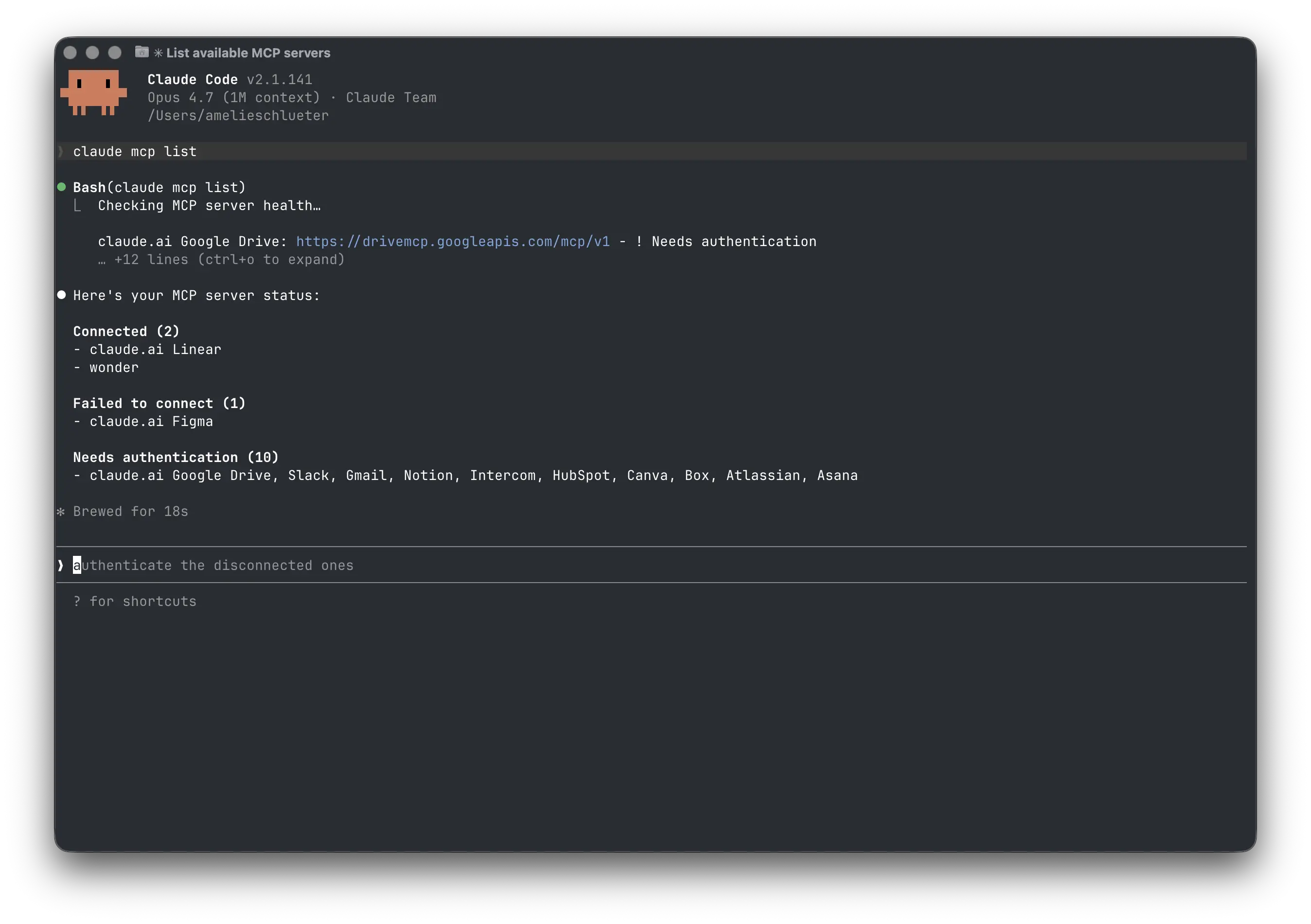
Task: Click the '- claude.ai Linear' list row
Action: pyautogui.click(x=147, y=350)
